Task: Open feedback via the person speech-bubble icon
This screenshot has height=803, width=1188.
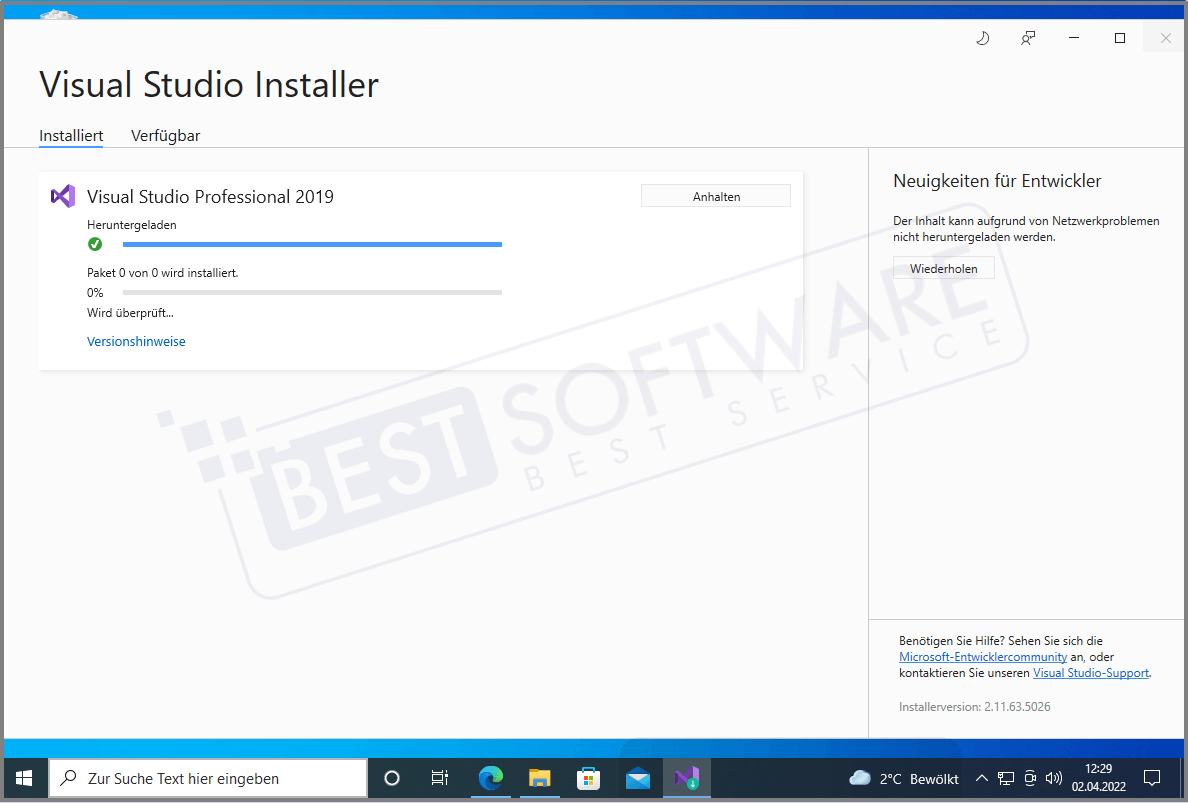Action: click(x=1028, y=37)
